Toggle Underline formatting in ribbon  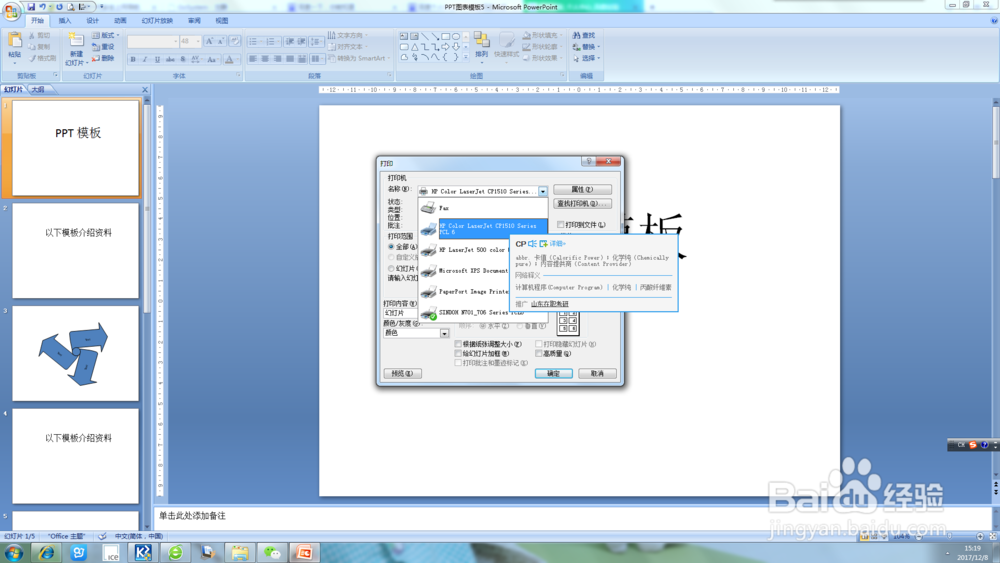(158, 59)
